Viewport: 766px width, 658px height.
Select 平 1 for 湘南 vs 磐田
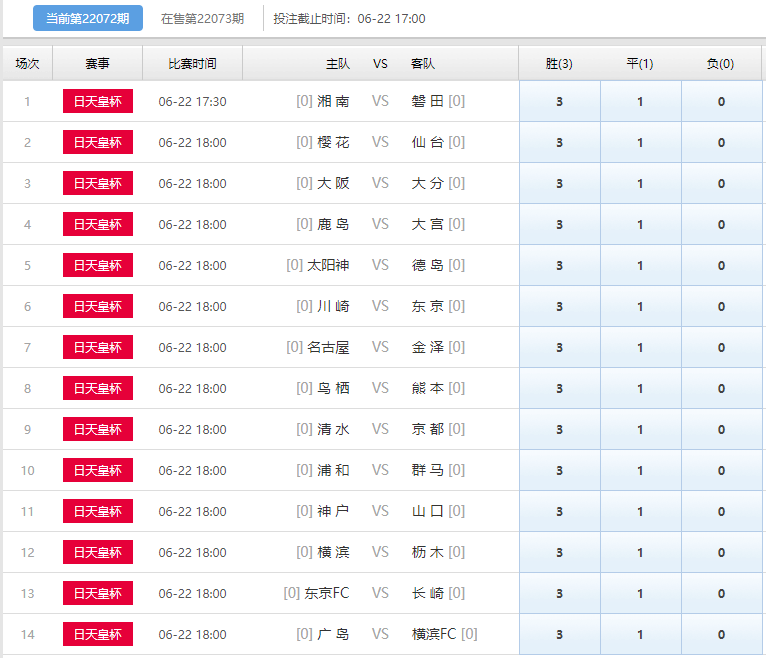640,102
